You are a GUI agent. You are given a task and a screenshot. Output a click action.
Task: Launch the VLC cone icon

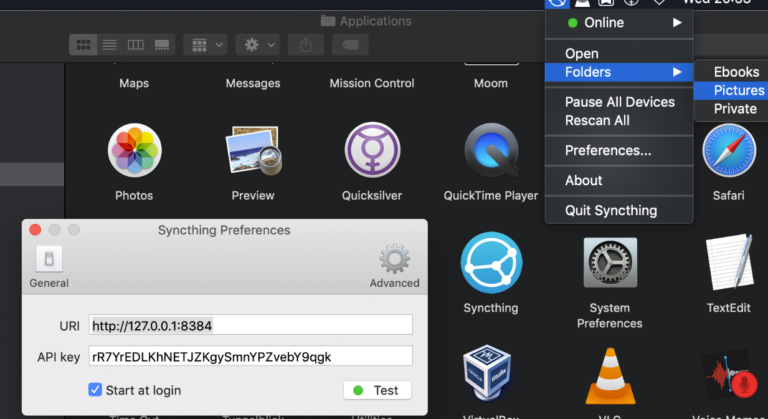point(609,374)
